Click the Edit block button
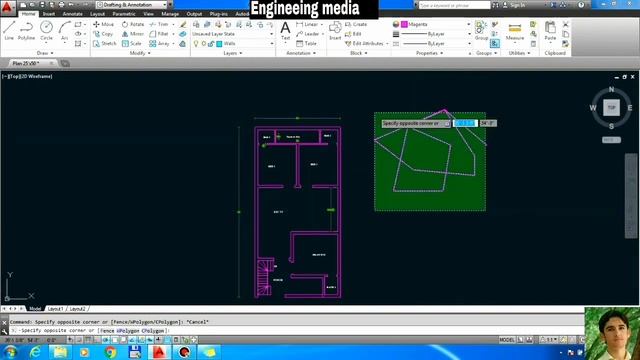The image size is (640, 360). point(353,34)
